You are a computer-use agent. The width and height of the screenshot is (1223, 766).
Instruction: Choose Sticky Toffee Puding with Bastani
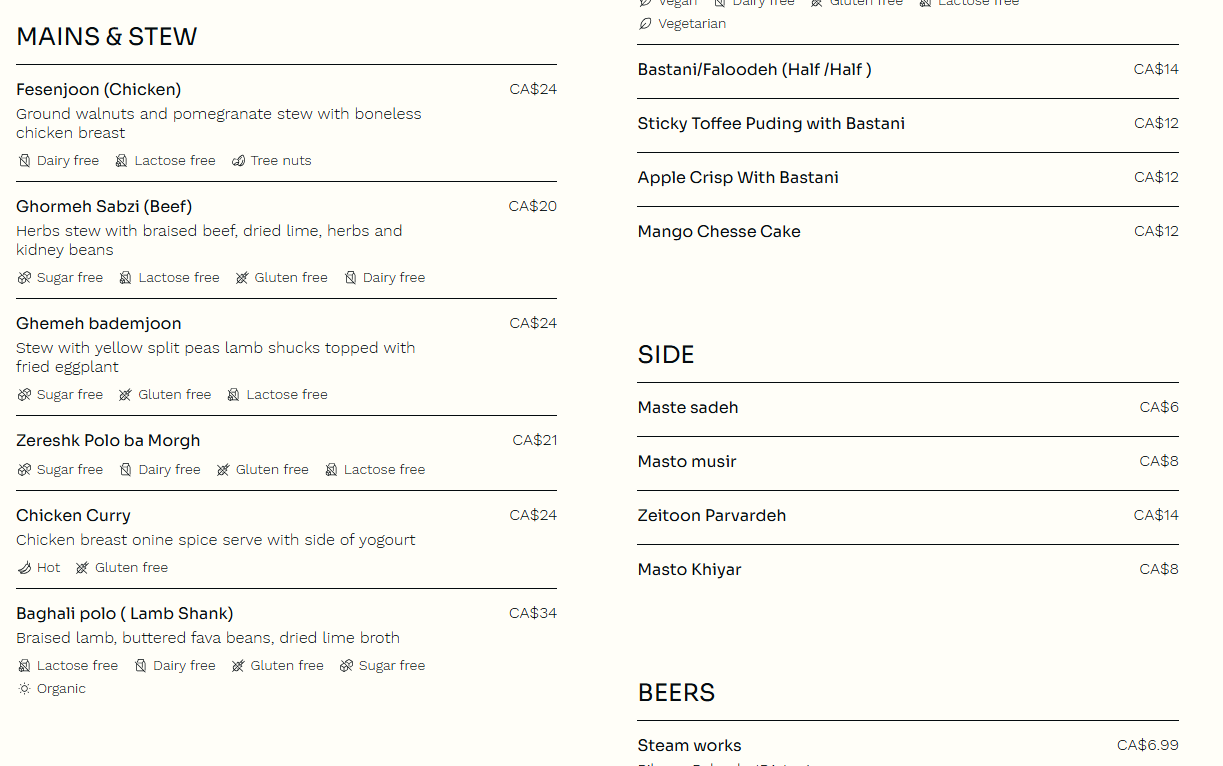pyautogui.click(x=908, y=125)
